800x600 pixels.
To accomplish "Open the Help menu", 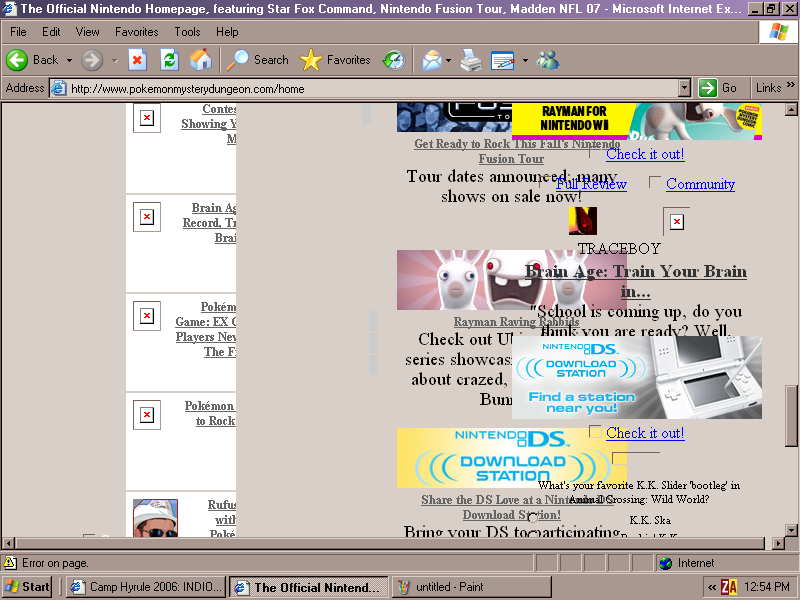I will [x=227, y=32].
